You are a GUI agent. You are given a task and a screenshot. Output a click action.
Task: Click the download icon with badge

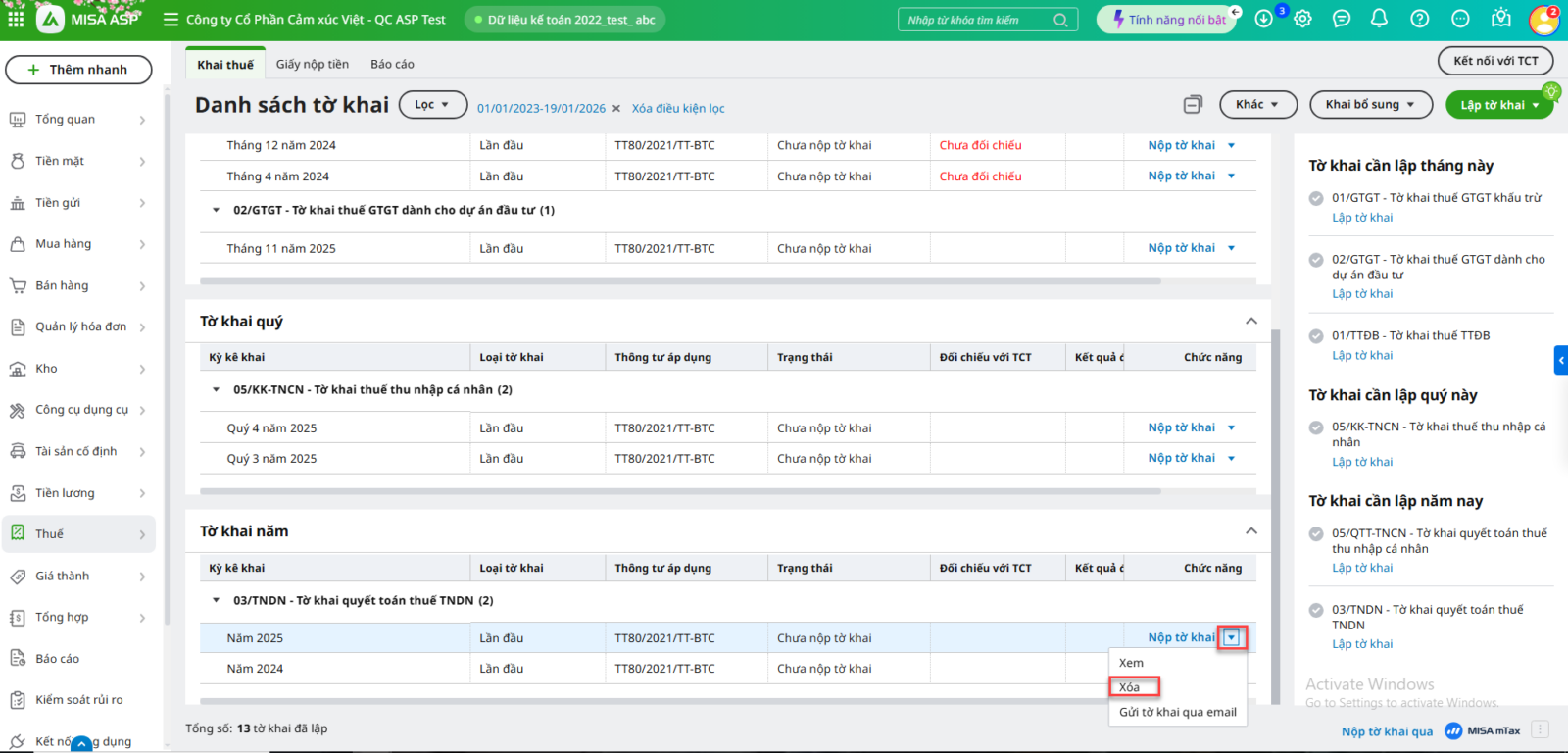click(x=1264, y=19)
